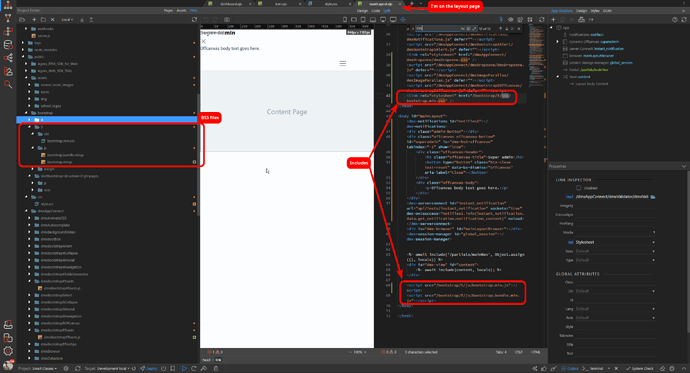
Task: Open the Smart Classes project dropdown
Action: pos(44,368)
